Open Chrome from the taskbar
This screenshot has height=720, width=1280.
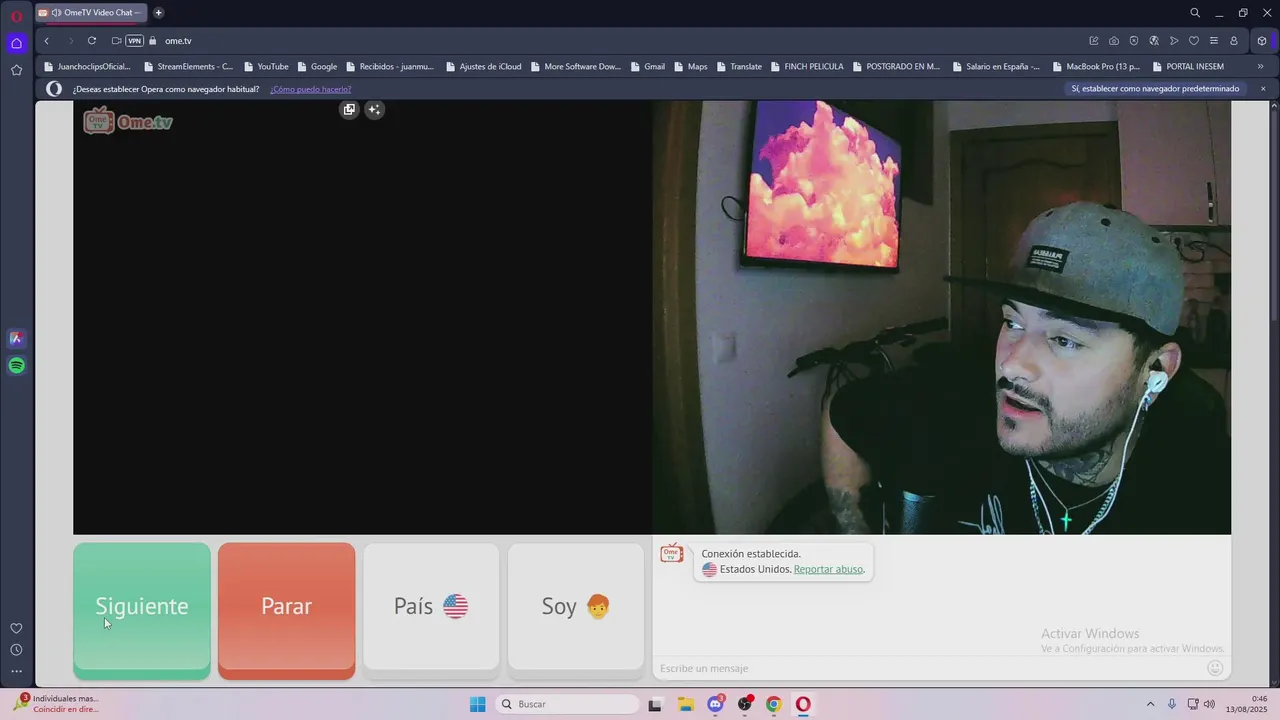pos(773,704)
